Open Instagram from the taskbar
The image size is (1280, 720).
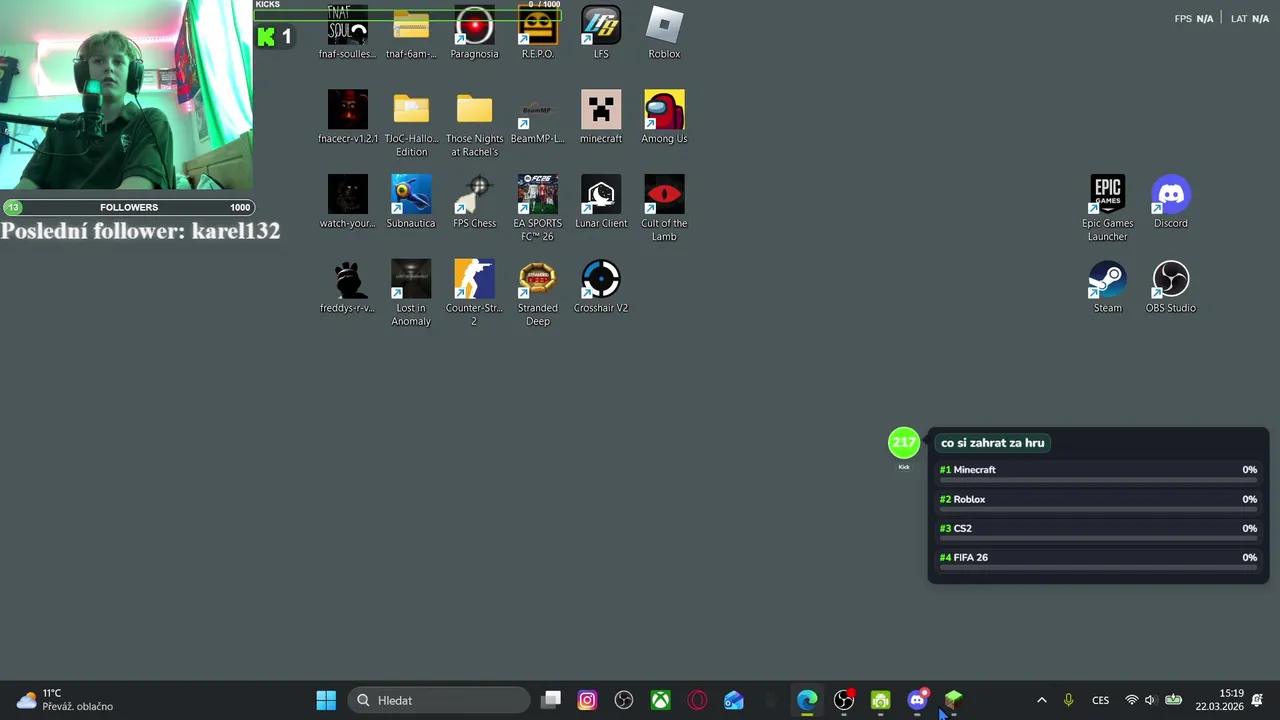pyautogui.click(x=587, y=700)
